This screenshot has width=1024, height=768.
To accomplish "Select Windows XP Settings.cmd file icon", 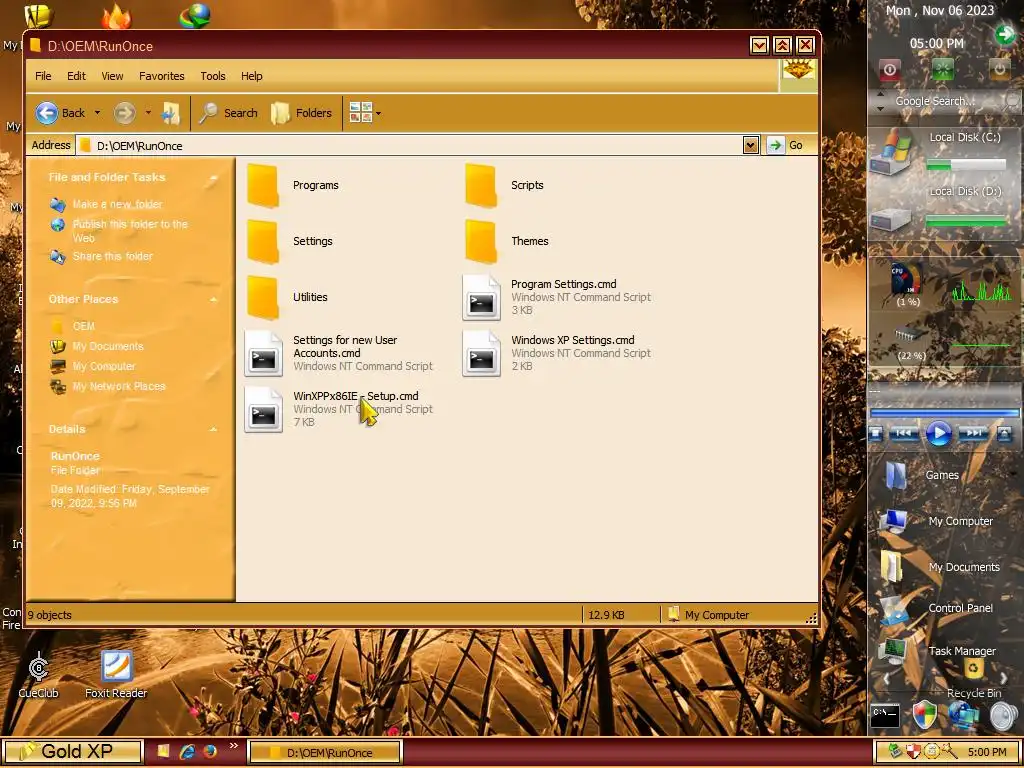I will [481, 353].
